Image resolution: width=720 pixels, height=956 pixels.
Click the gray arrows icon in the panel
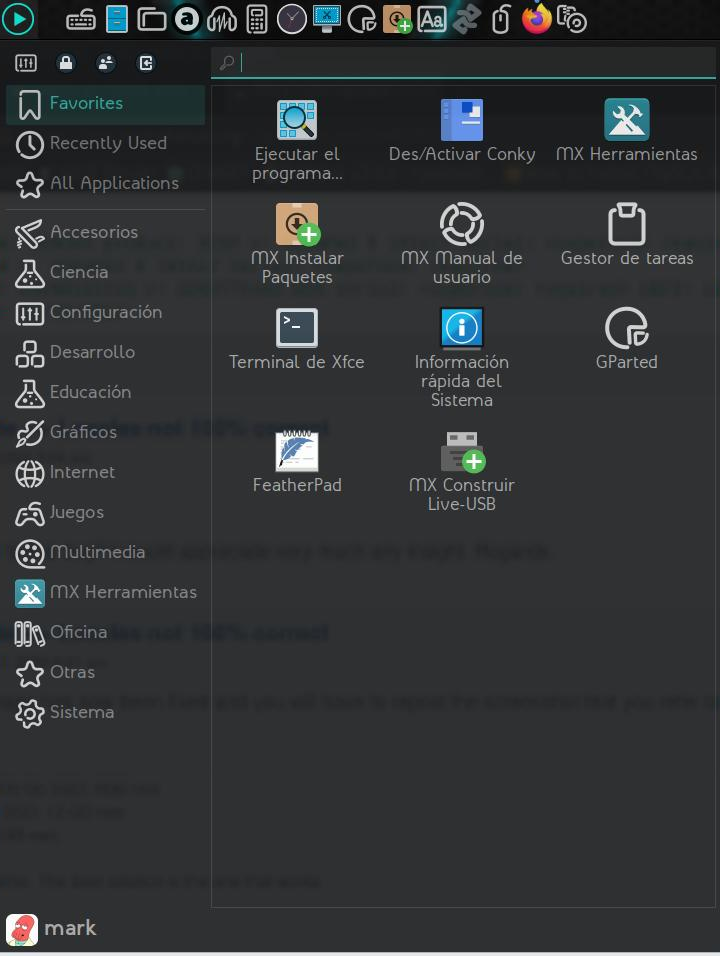[x=466, y=20]
